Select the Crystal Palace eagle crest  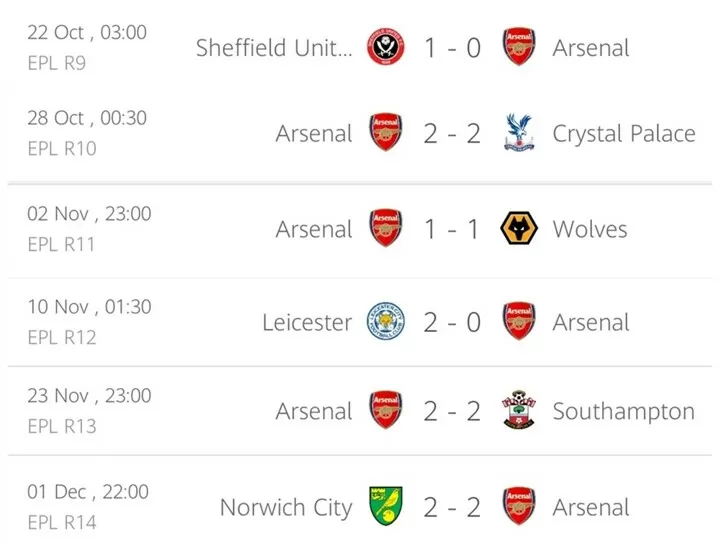point(519,133)
